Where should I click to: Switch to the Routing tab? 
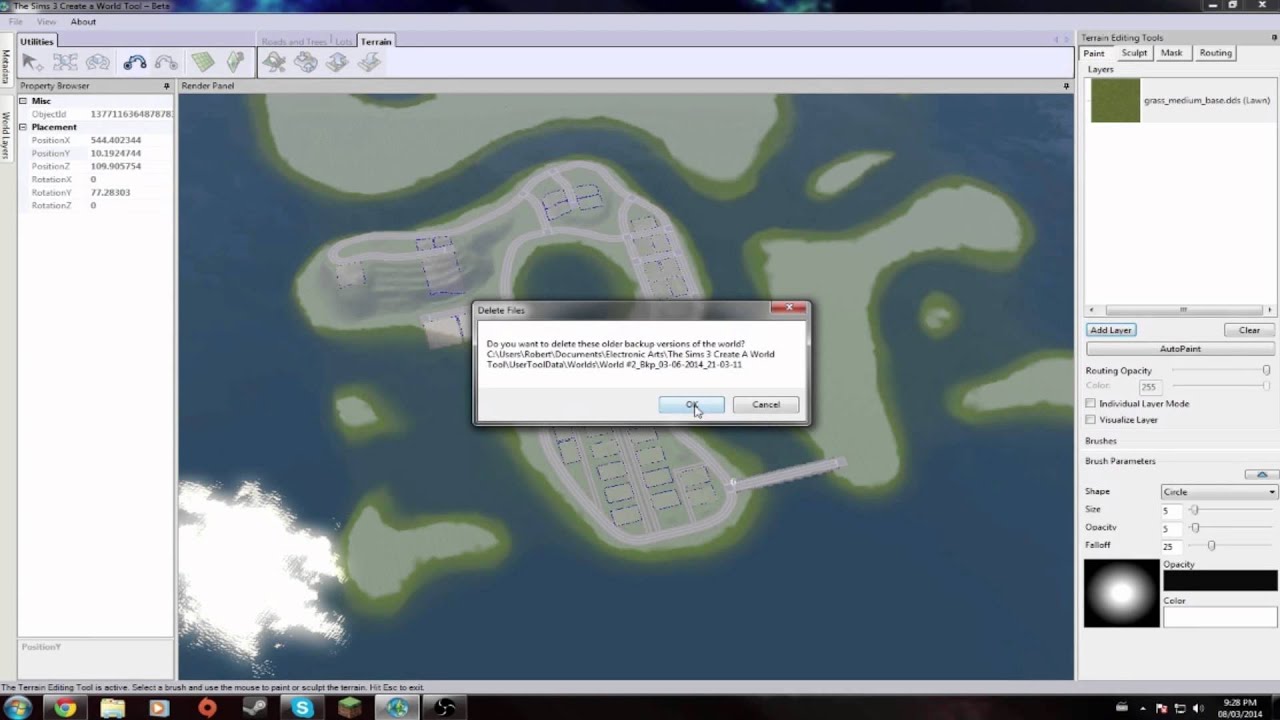[x=1215, y=53]
